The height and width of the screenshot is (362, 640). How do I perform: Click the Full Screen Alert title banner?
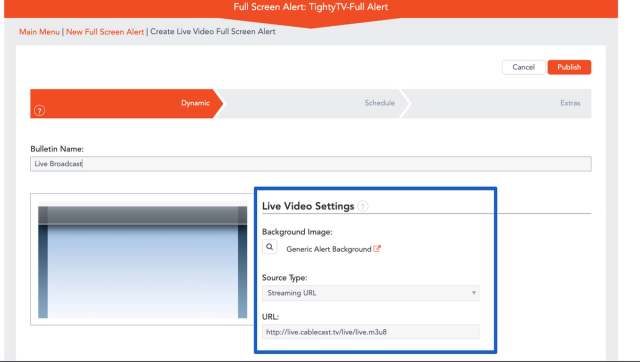click(x=311, y=7)
